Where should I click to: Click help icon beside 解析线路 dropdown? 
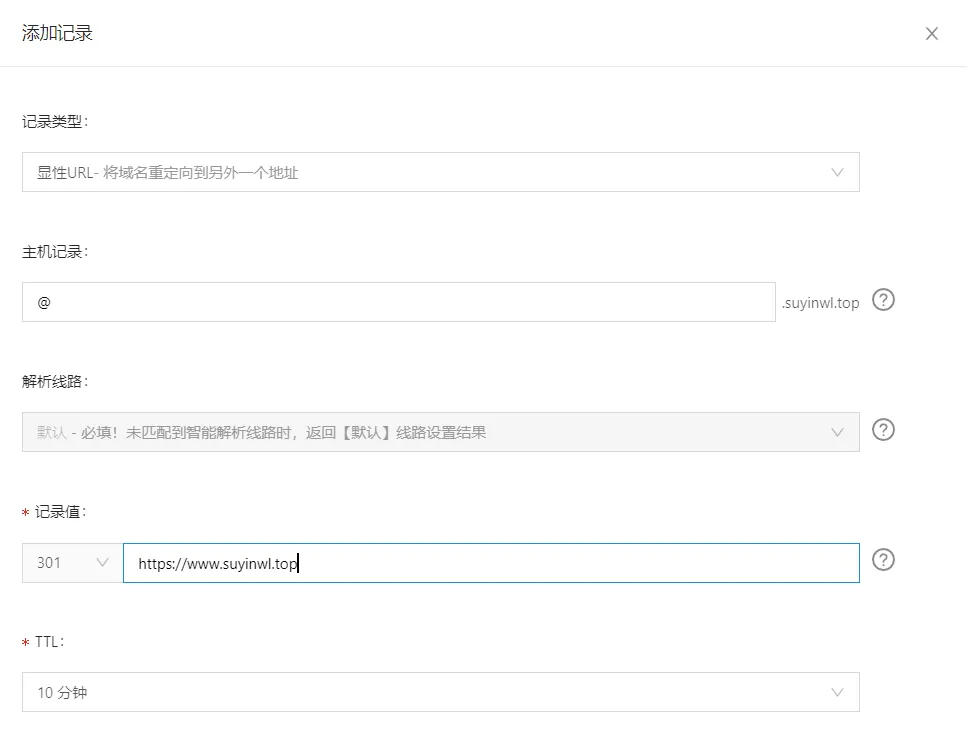[x=883, y=430]
